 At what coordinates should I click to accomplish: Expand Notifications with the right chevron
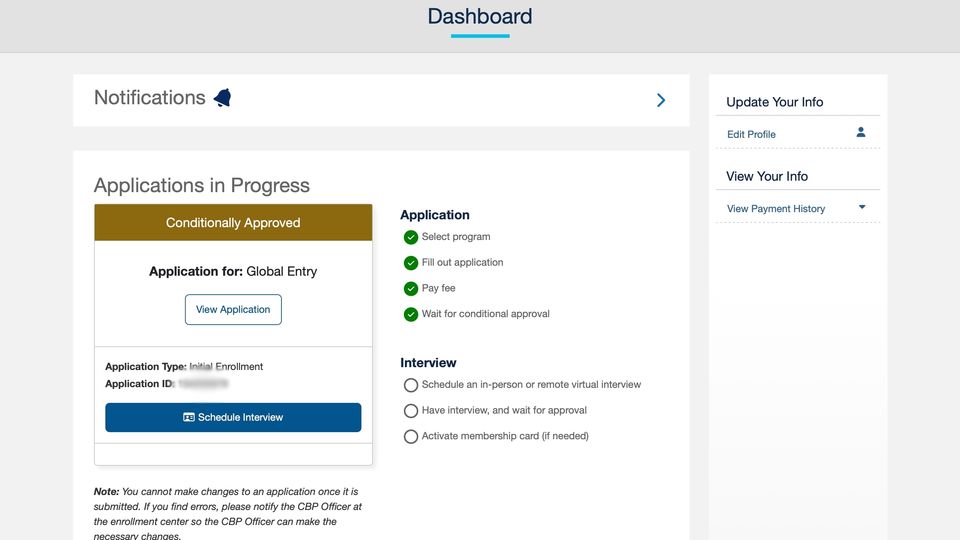[661, 100]
